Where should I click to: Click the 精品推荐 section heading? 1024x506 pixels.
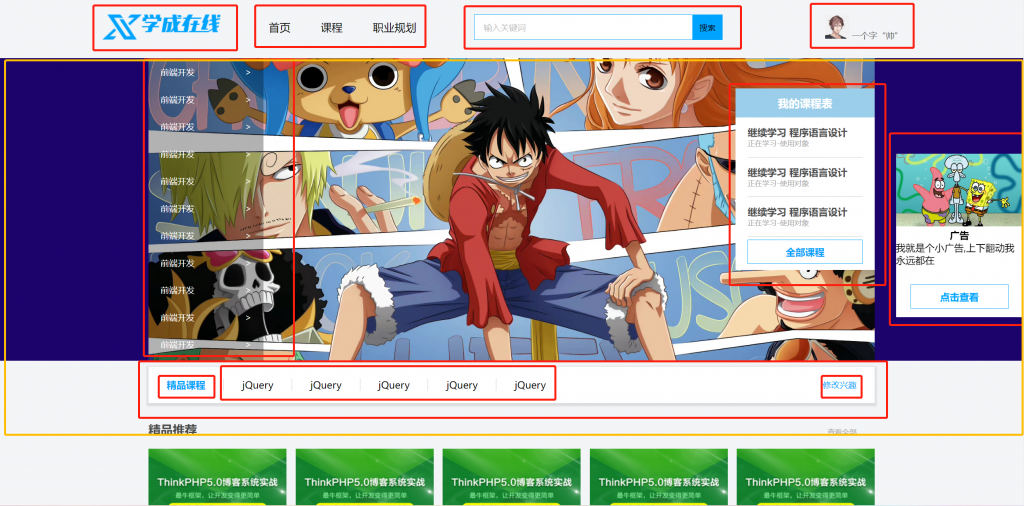point(172,430)
